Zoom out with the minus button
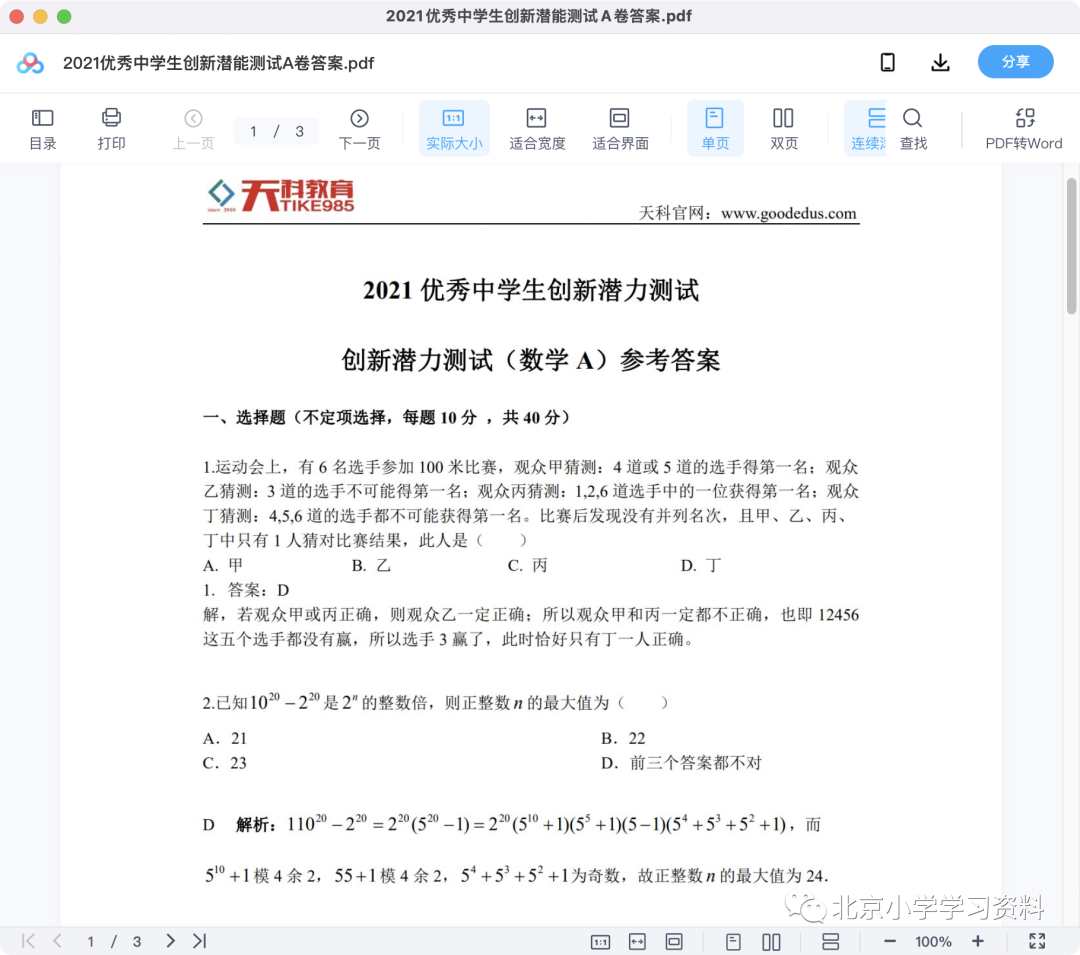 890,941
